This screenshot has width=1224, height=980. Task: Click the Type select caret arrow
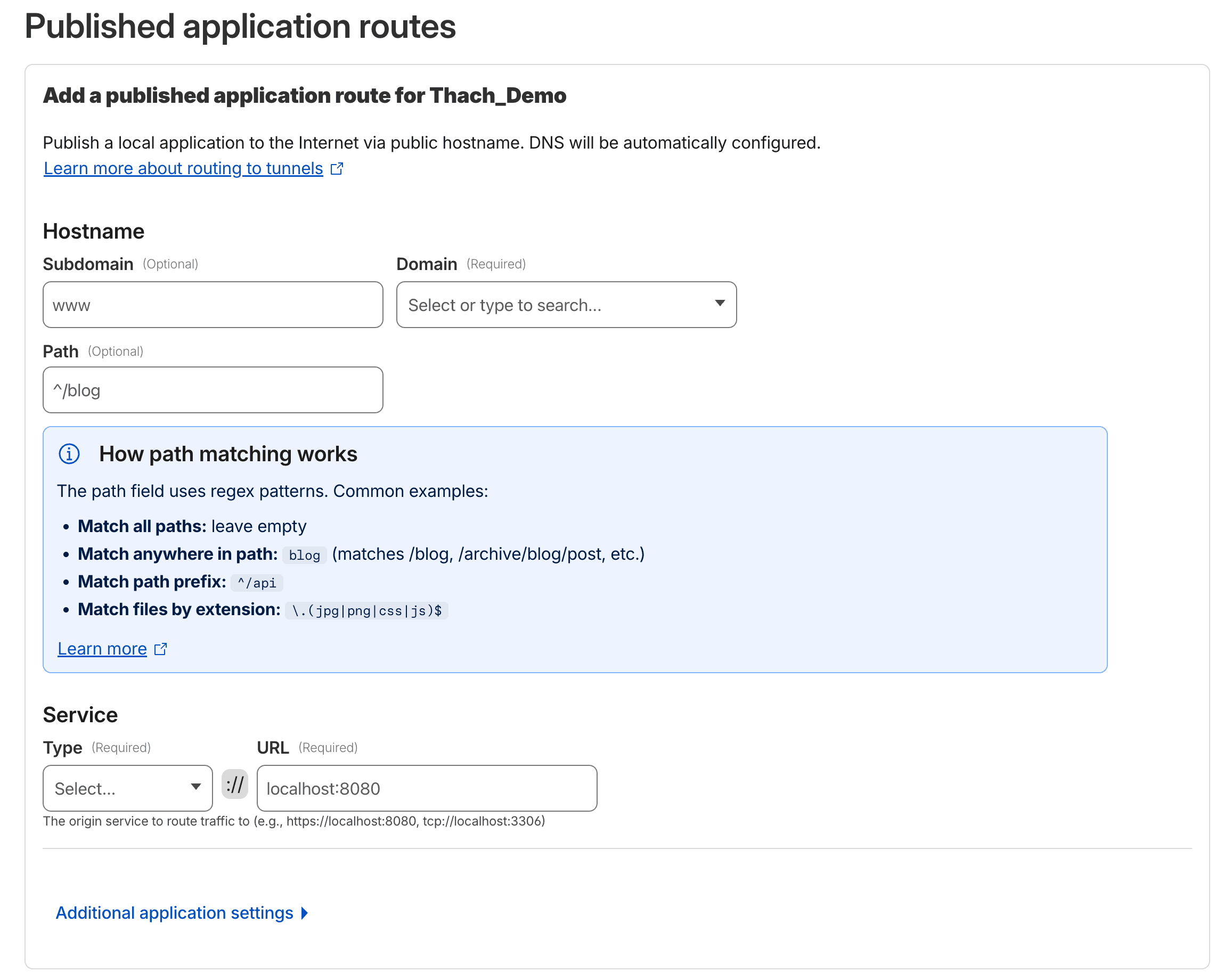coord(195,786)
